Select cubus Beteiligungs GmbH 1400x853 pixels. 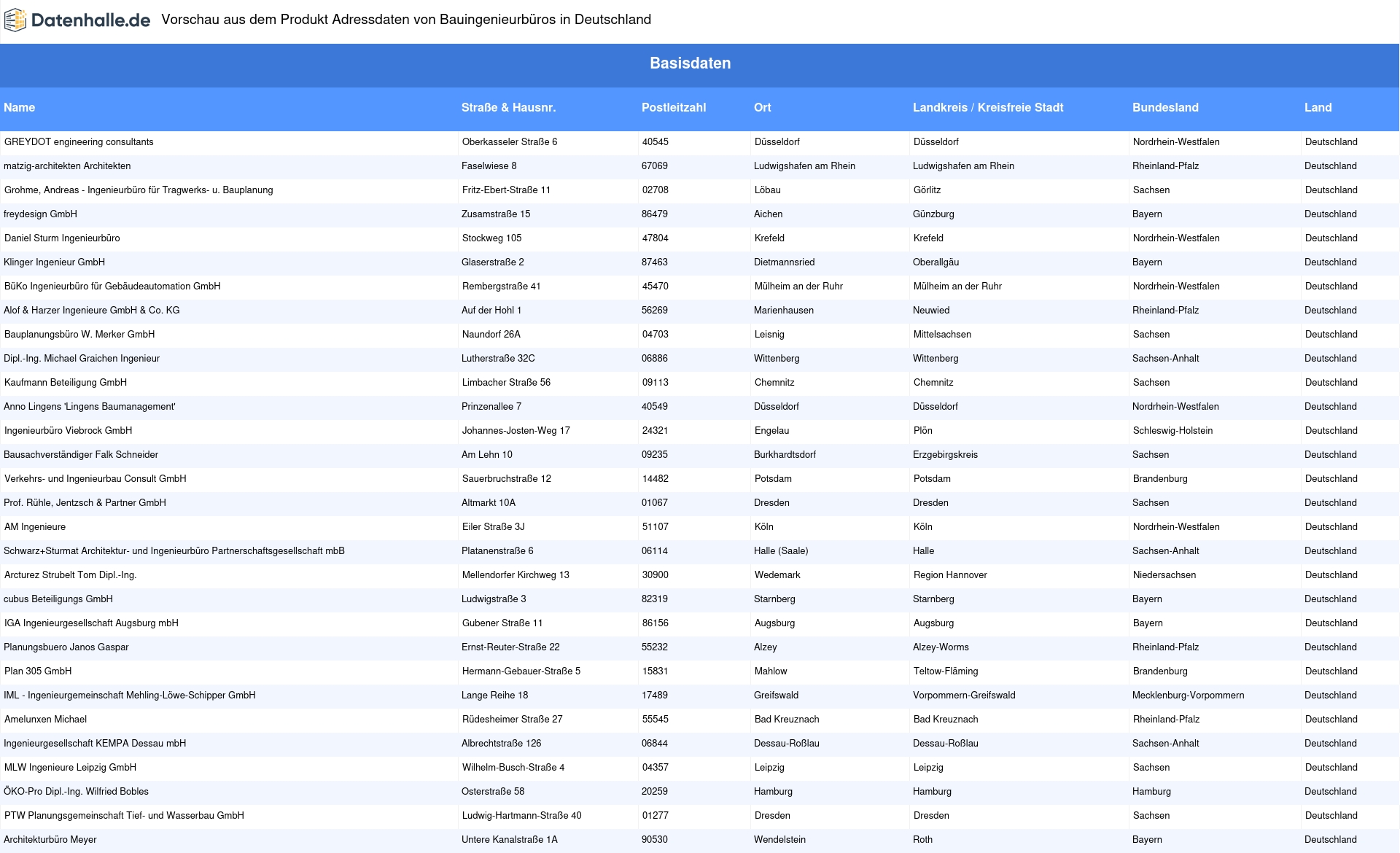(x=58, y=599)
